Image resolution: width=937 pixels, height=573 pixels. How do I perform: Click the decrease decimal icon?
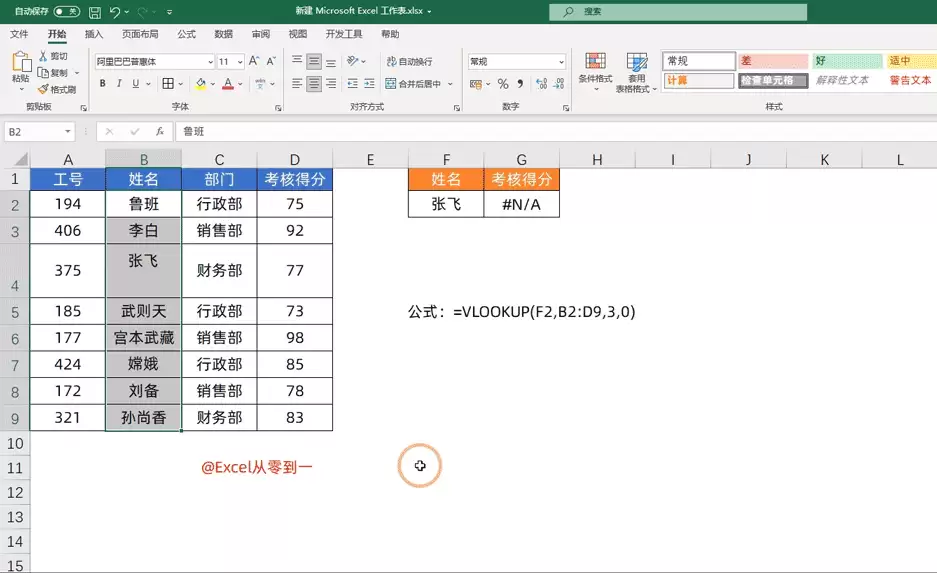point(559,84)
